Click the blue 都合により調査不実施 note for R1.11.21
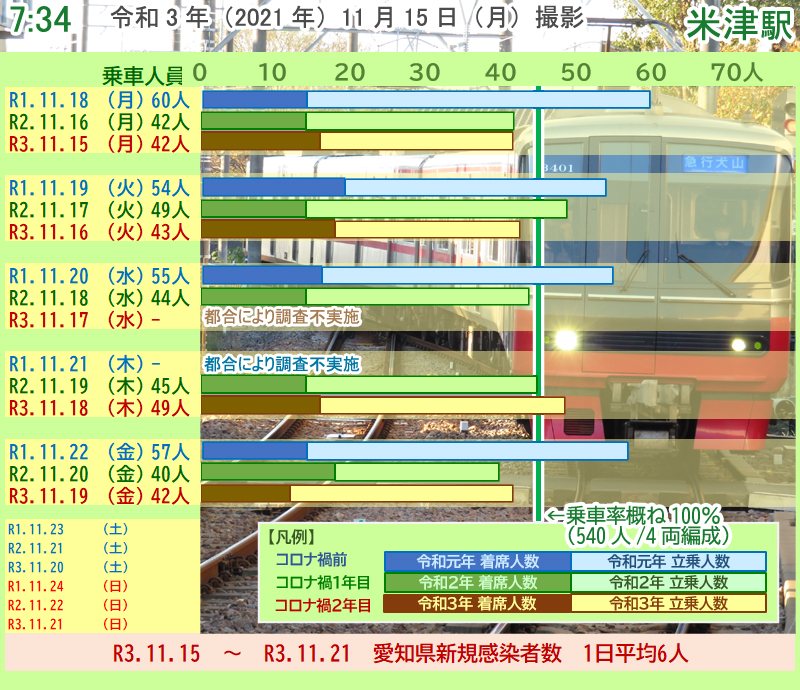 [x=282, y=364]
